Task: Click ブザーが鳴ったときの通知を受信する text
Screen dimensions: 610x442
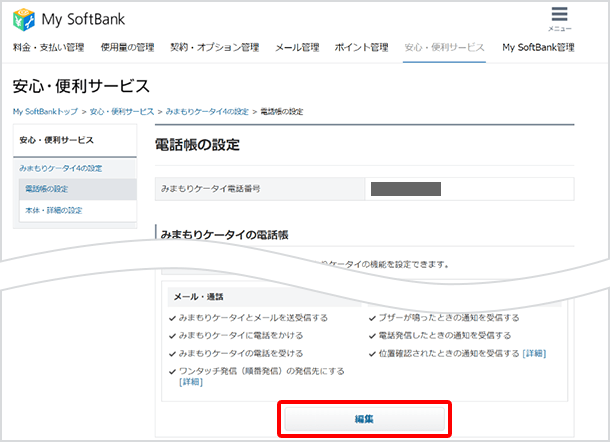Action: (449, 318)
